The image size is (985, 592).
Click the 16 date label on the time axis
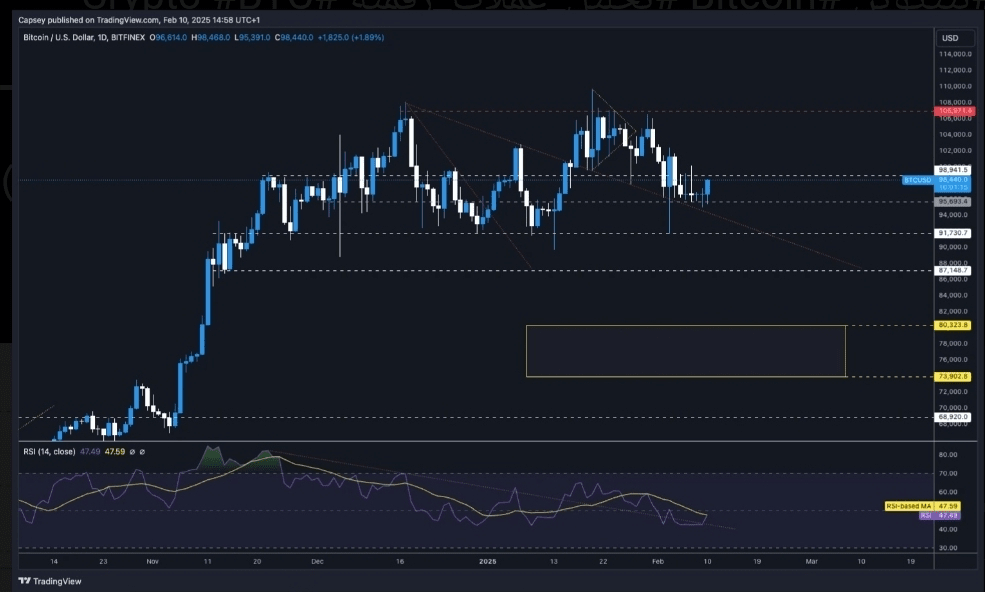(x=400, y=561)
